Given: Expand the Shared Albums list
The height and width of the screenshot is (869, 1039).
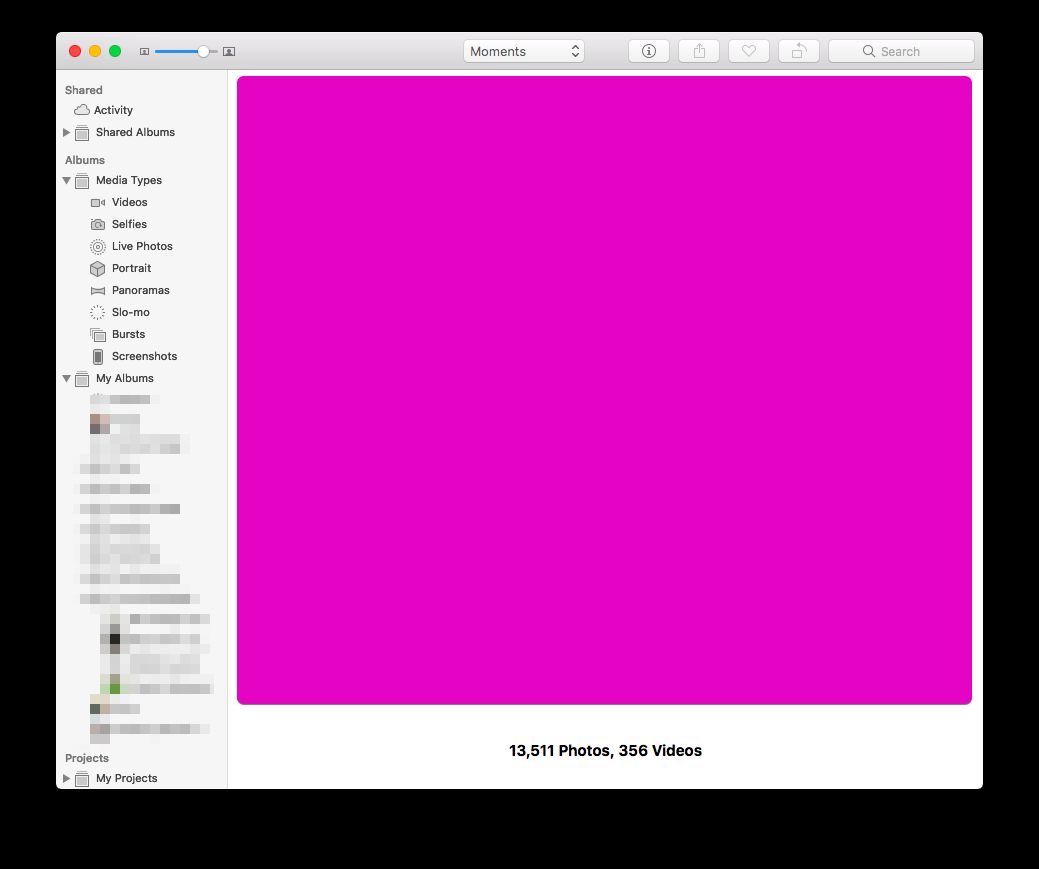Looking at the screenshot, I should coord(67,132).
